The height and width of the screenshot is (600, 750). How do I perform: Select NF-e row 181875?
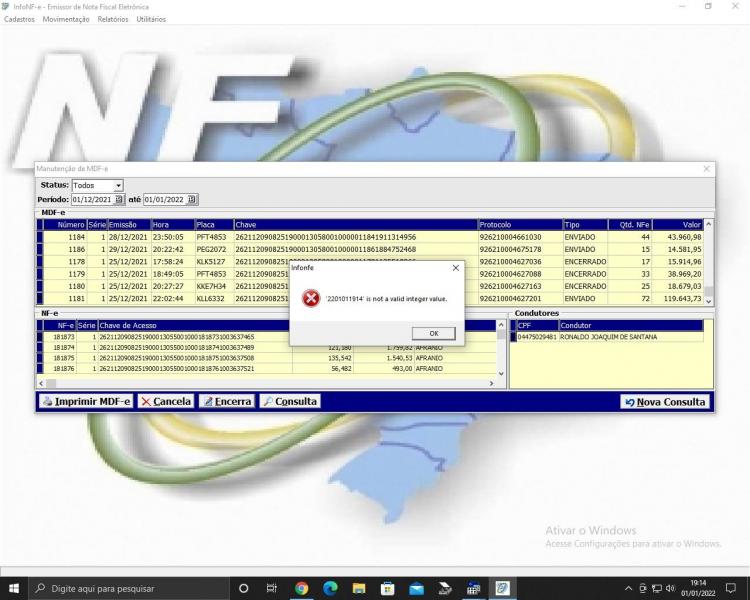pyautogui.click(x=266, y=358)
